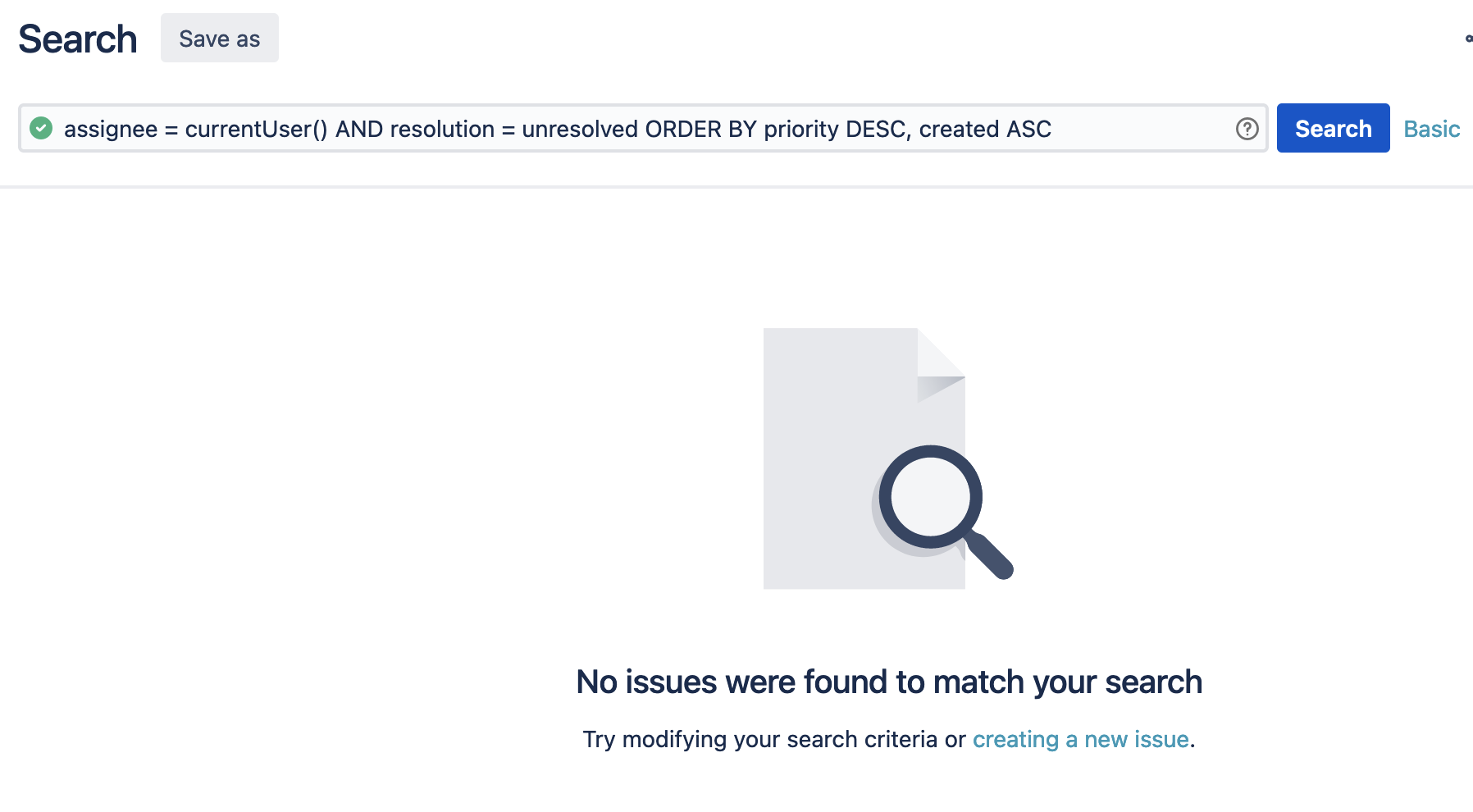Place cursor on "currentUser()" in the query

(x=256, y=129)
